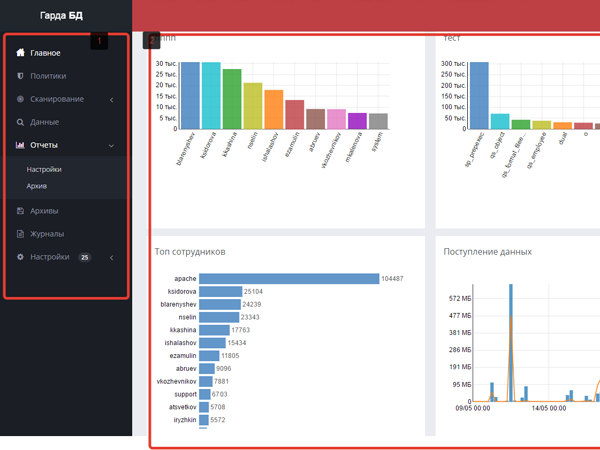600x450 pixels.
Task: Click the 572 МБ axis label
Action: coord(460,298)
